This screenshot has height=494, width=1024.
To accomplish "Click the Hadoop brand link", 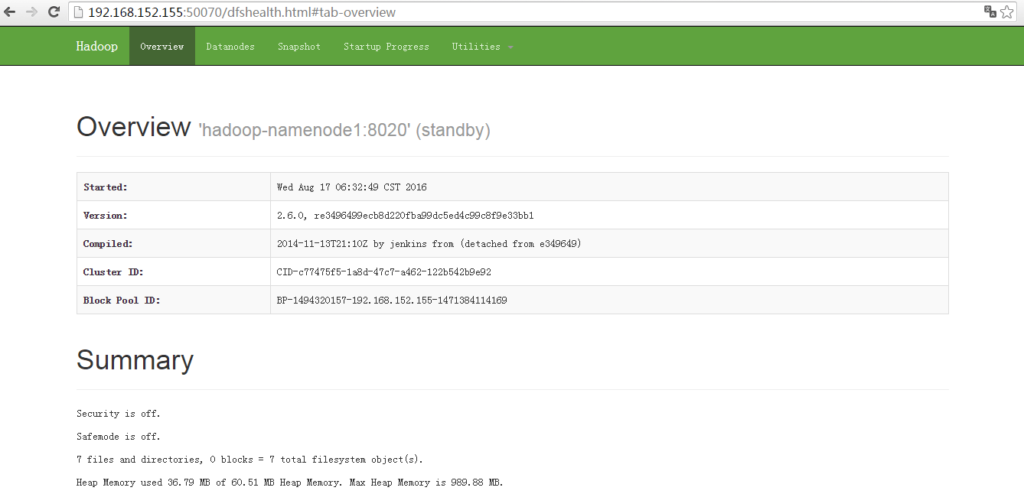I will click(96, 46).
